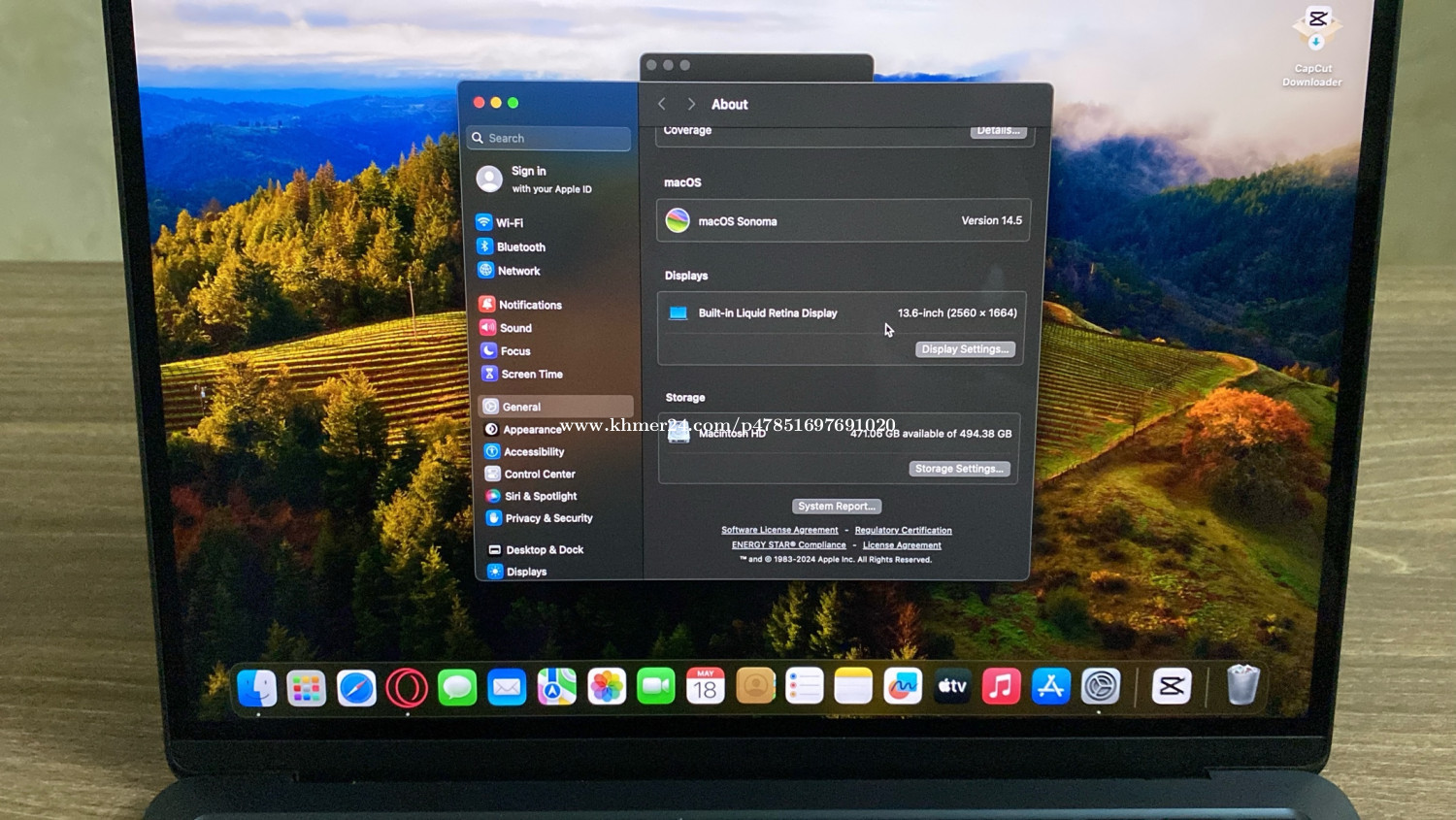The image size is (1456, 820).
Task: Go back using the left chevron
Action: click(662, 104)
